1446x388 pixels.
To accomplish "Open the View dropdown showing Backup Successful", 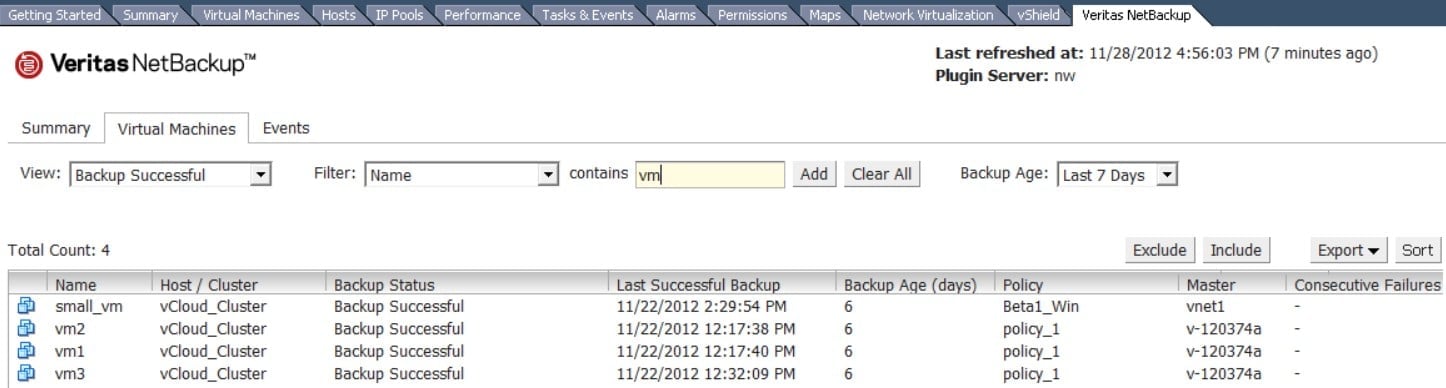I will (x=170, y=175).
